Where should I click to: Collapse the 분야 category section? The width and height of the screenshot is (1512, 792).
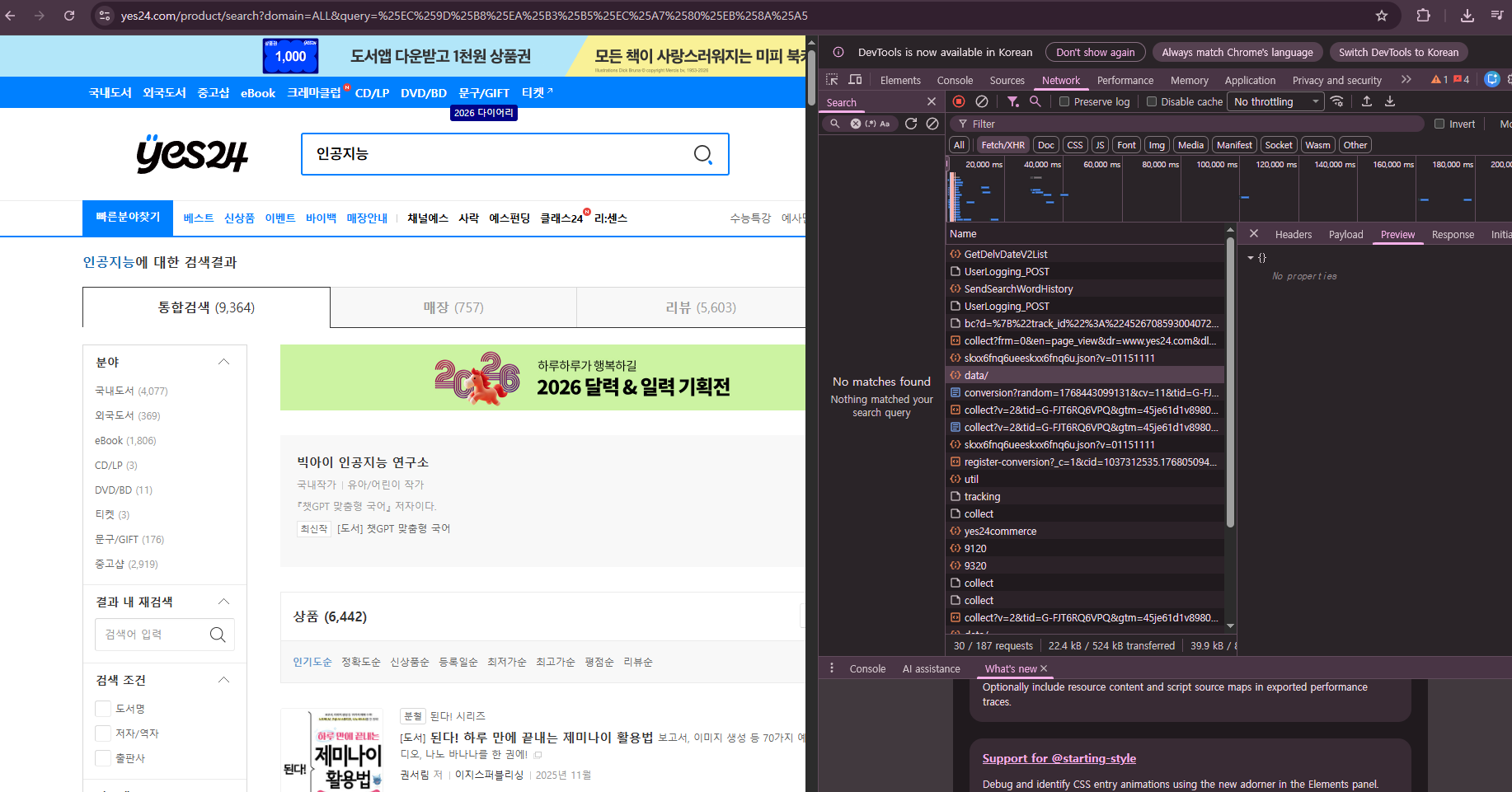point(223,363)
